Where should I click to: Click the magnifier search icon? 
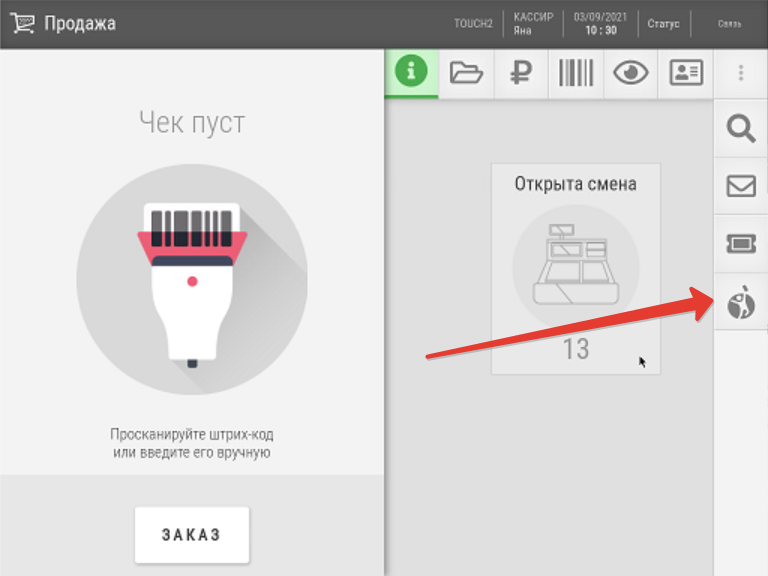point(741,128)
